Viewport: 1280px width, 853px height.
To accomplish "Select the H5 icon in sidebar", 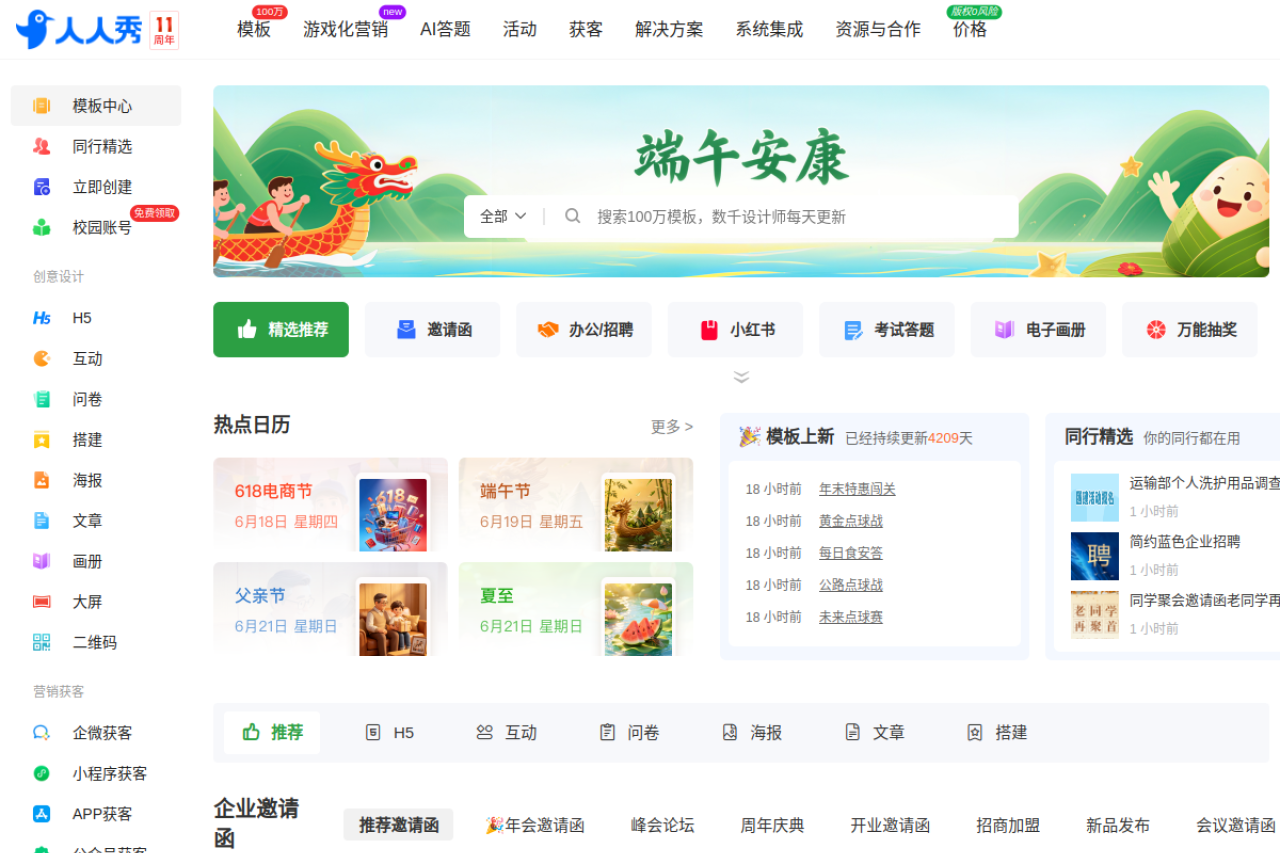I will (41, 318).
